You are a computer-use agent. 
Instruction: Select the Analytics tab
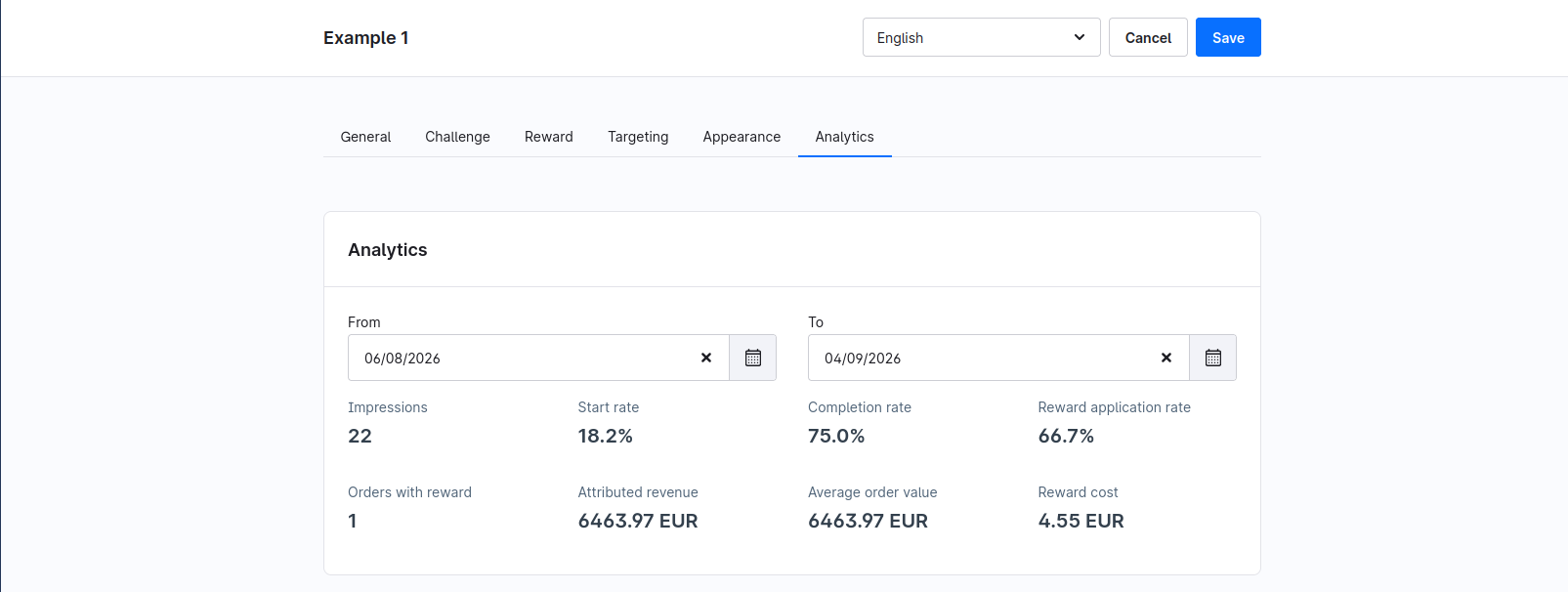click(845, 137)
